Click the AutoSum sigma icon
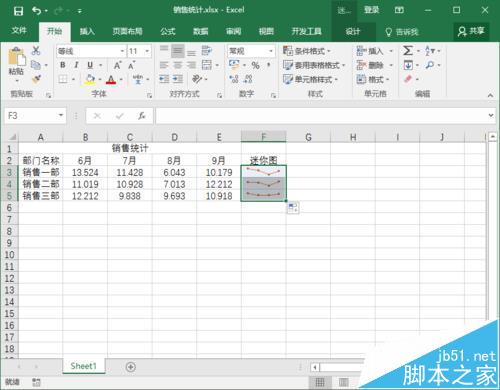The image size is (500, 390). (x=408, y=51)
